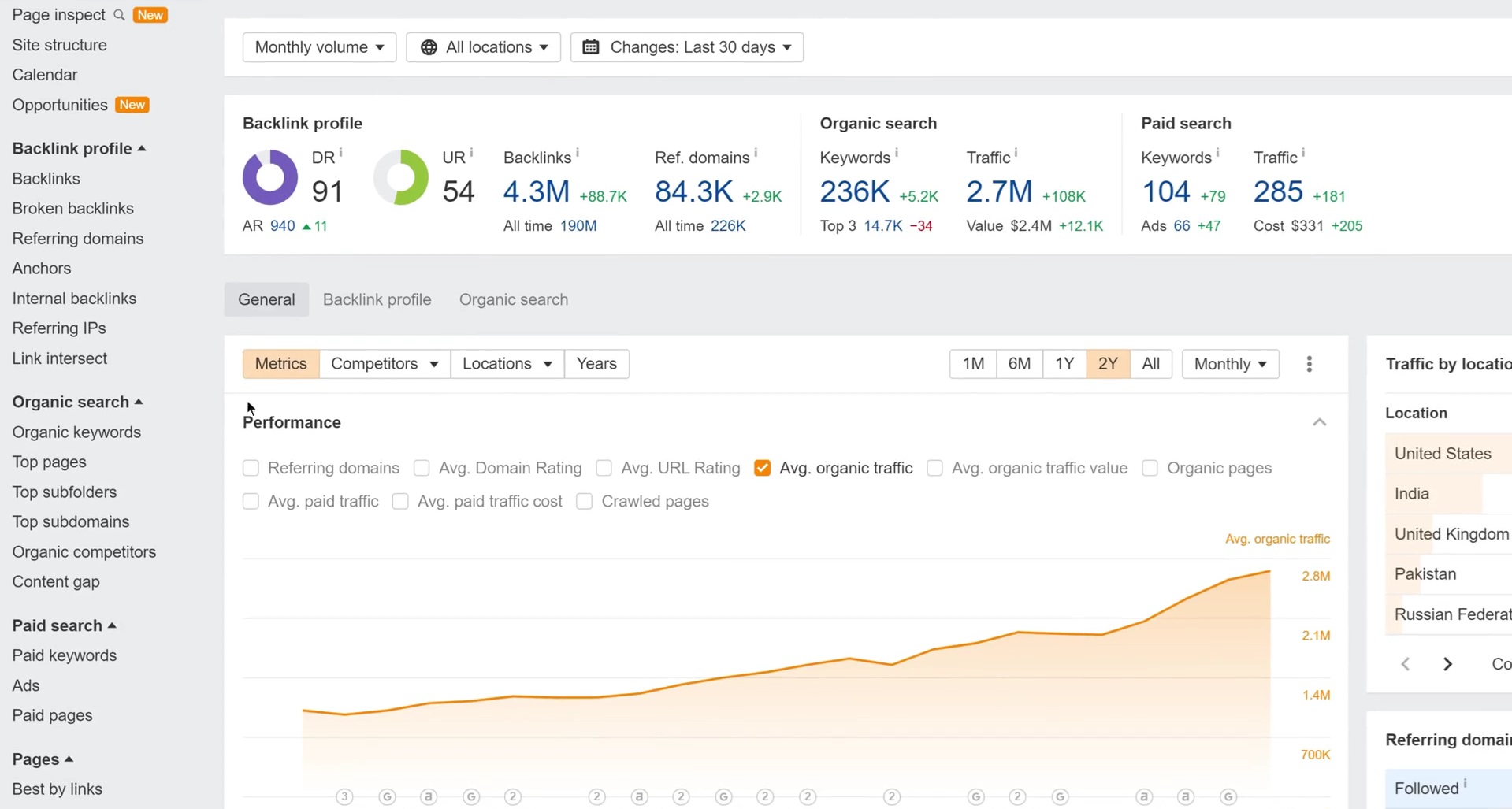
Task: Click the Pakistan location row
Action: (x=1448, y=574)
